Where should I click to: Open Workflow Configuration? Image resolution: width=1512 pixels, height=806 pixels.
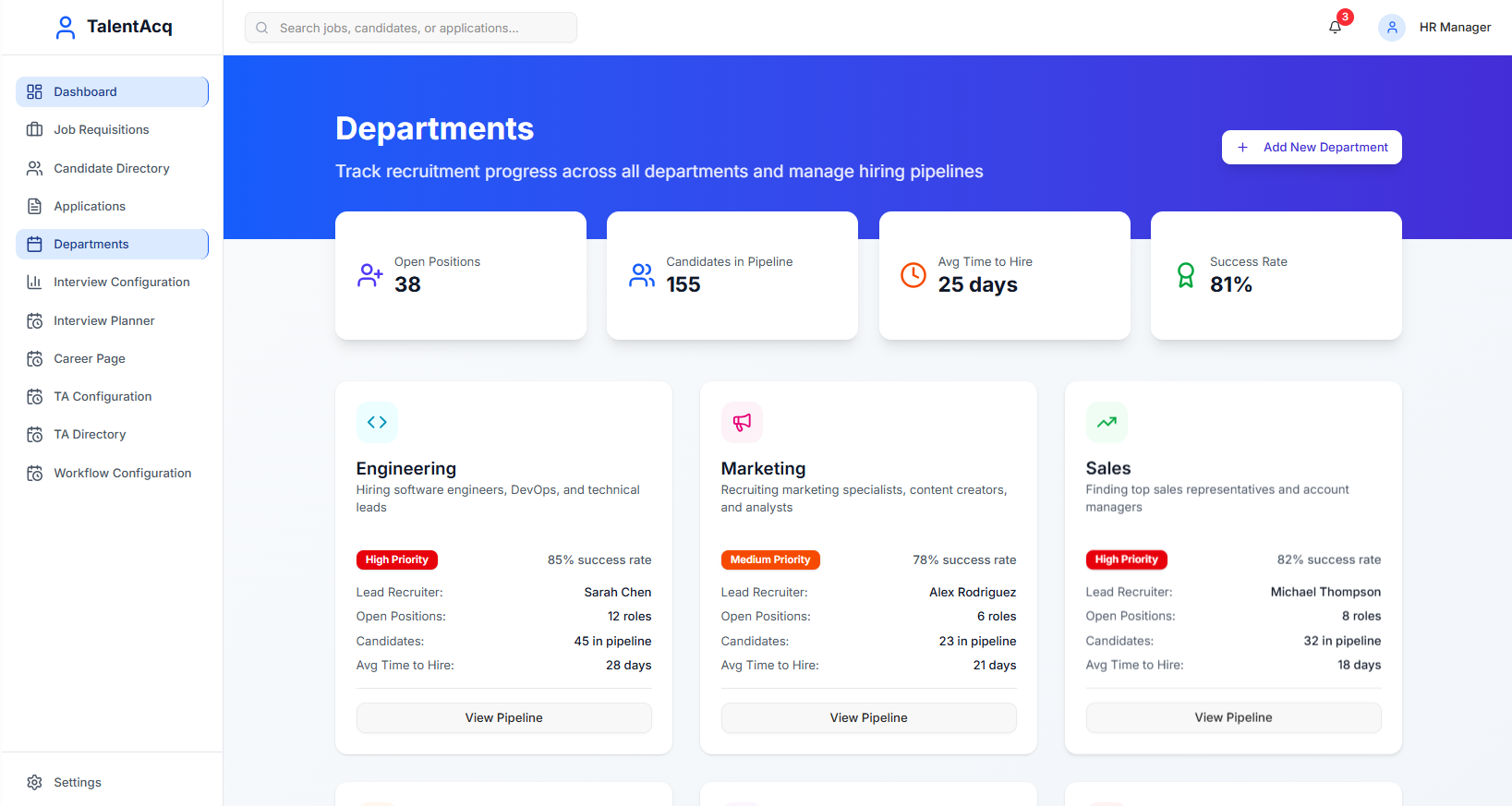[112, 473]
